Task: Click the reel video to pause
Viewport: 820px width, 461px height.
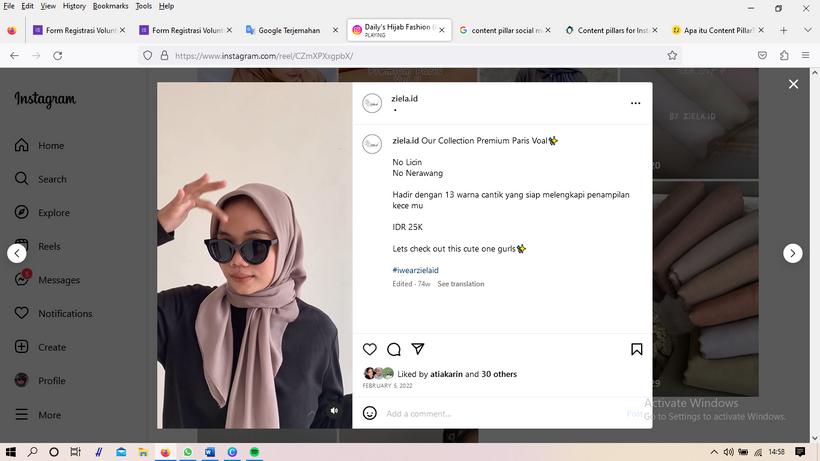Action: (255, 255)
